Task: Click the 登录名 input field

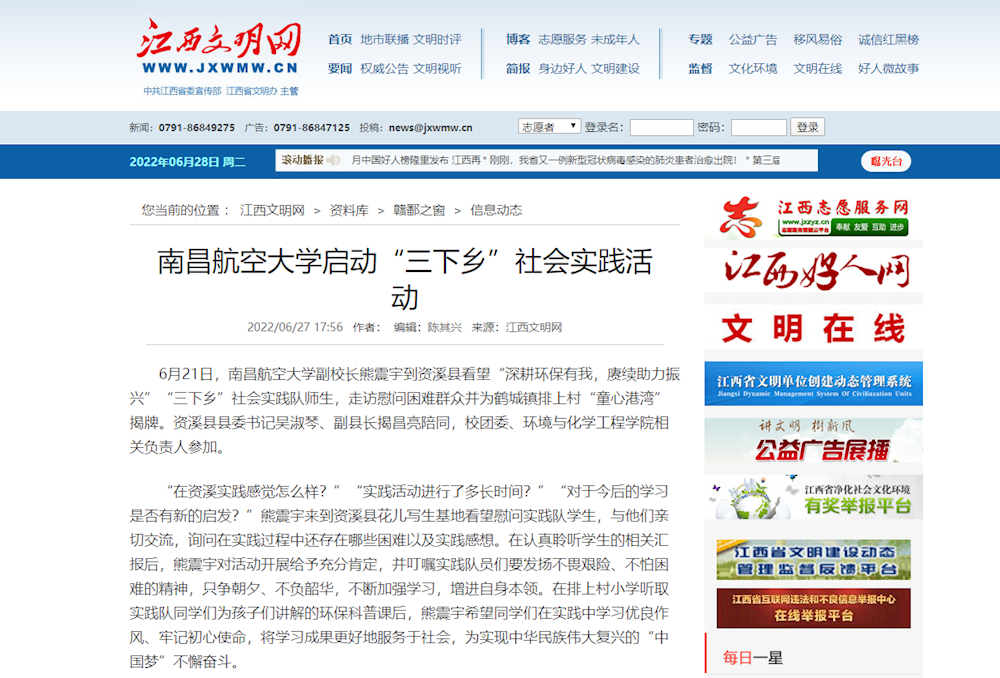Action: click(661, 128)
